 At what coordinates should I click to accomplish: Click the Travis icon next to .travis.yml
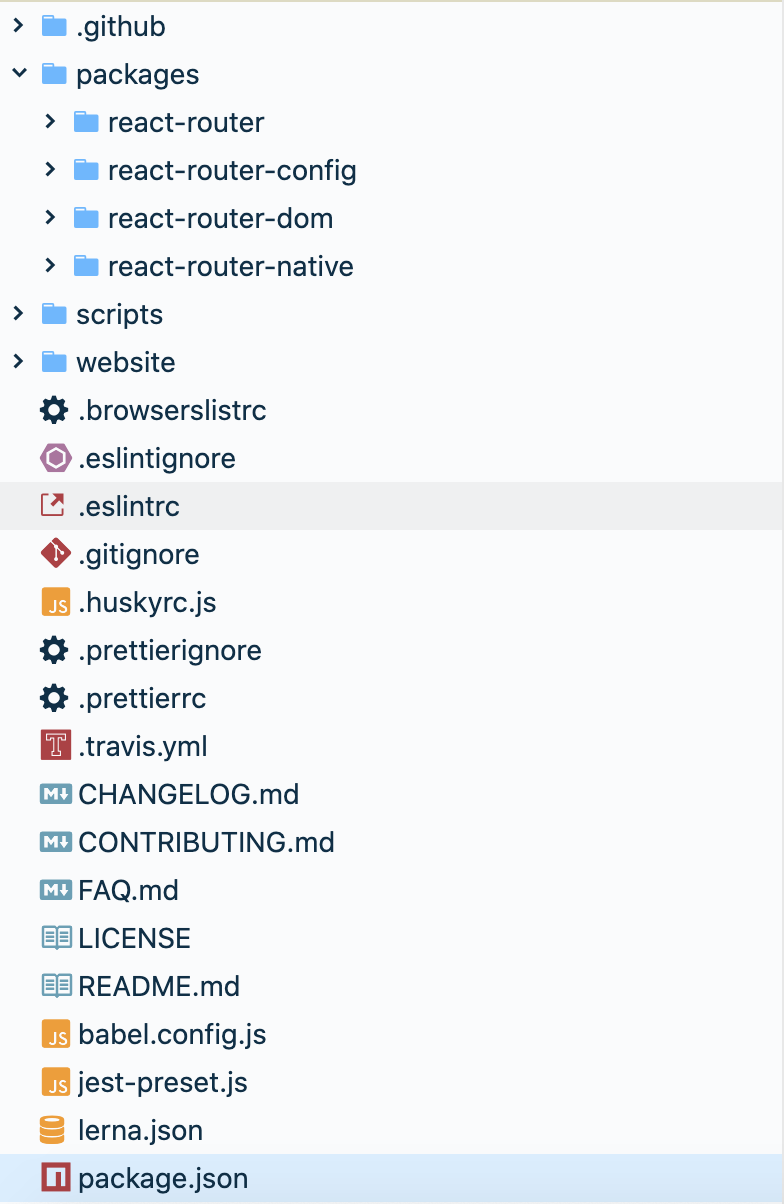pos(54,746)
